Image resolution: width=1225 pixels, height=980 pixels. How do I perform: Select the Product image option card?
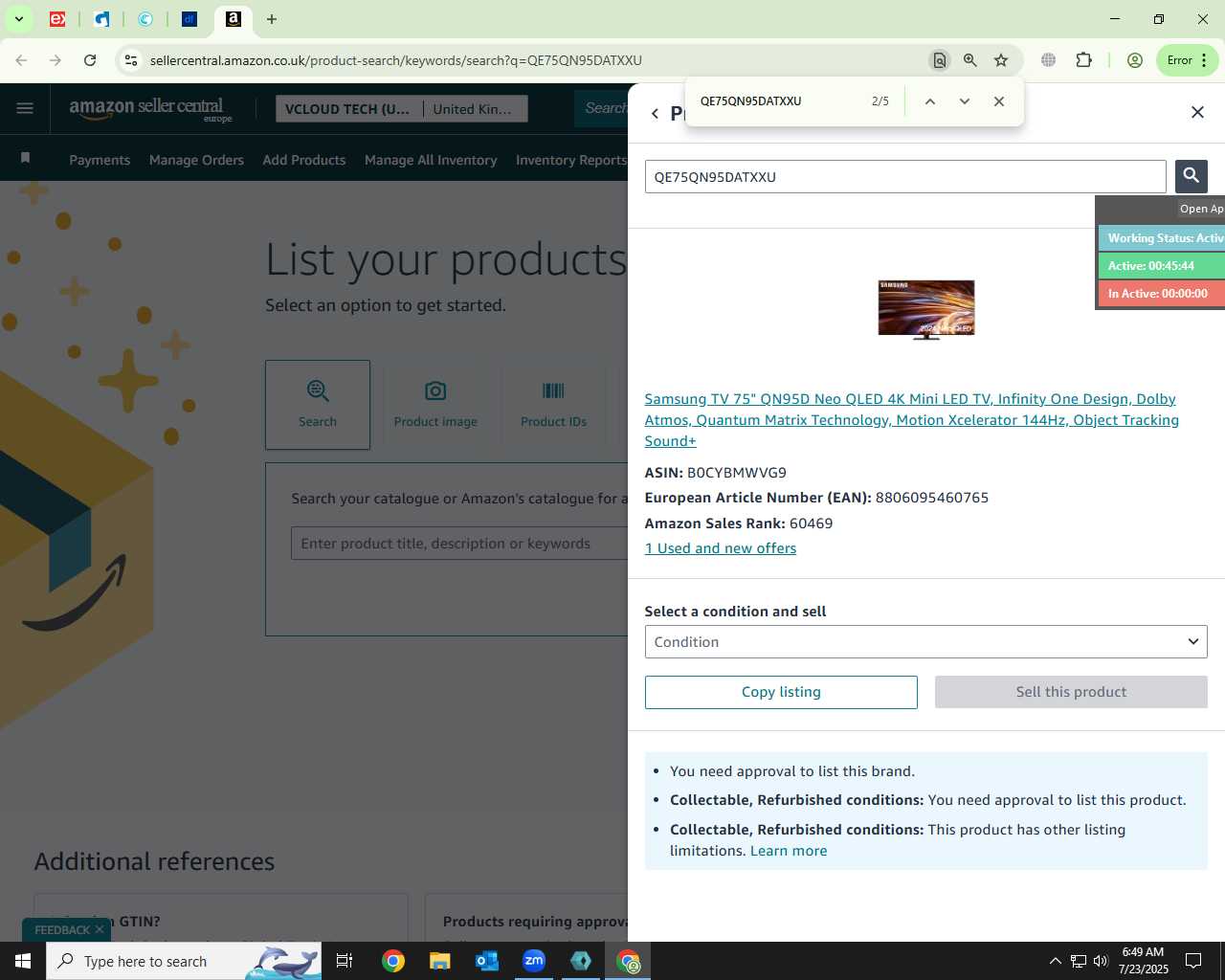point(435,405)
